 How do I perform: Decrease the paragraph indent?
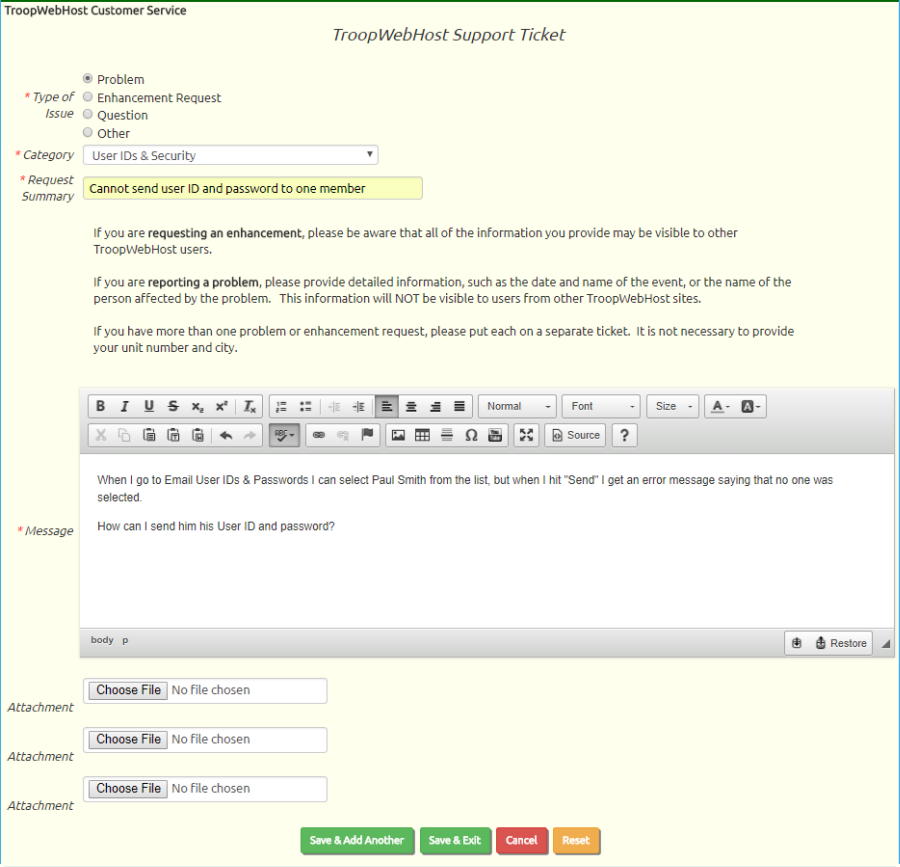334,406
